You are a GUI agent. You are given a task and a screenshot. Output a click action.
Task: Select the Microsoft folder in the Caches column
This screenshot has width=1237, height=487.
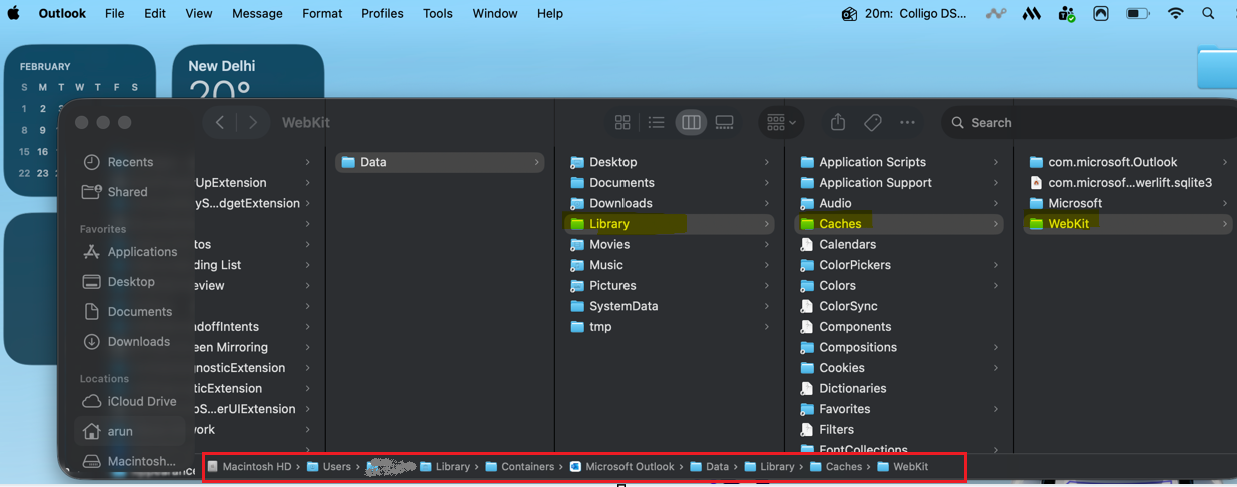pos(1129,203)
